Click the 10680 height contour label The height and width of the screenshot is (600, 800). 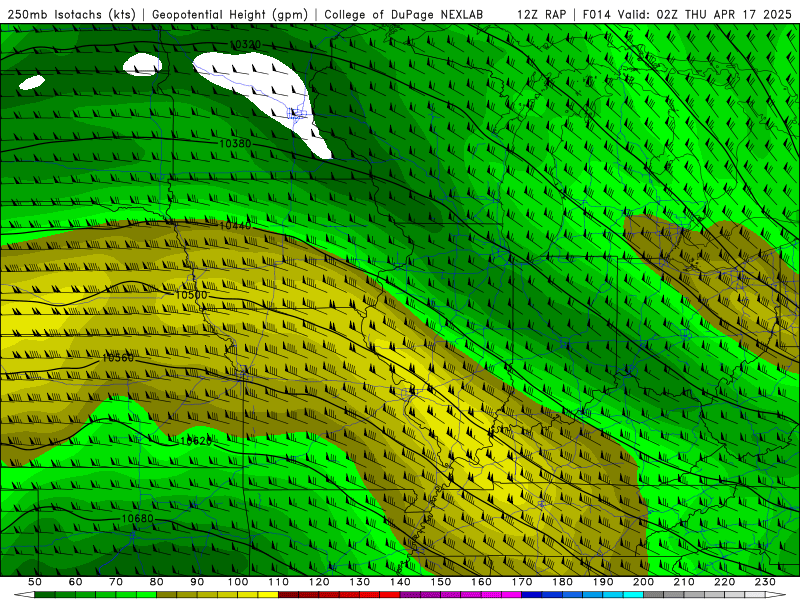(137, 518)
